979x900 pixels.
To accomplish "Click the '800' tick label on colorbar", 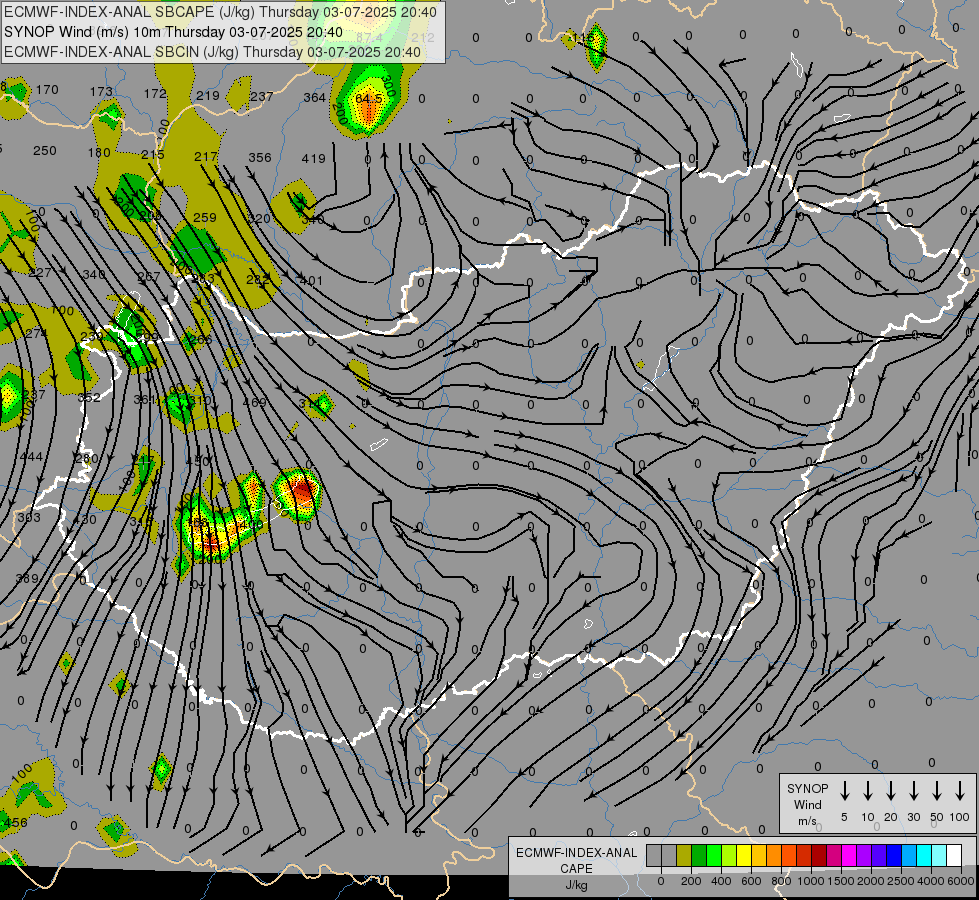I will point(781,881).
